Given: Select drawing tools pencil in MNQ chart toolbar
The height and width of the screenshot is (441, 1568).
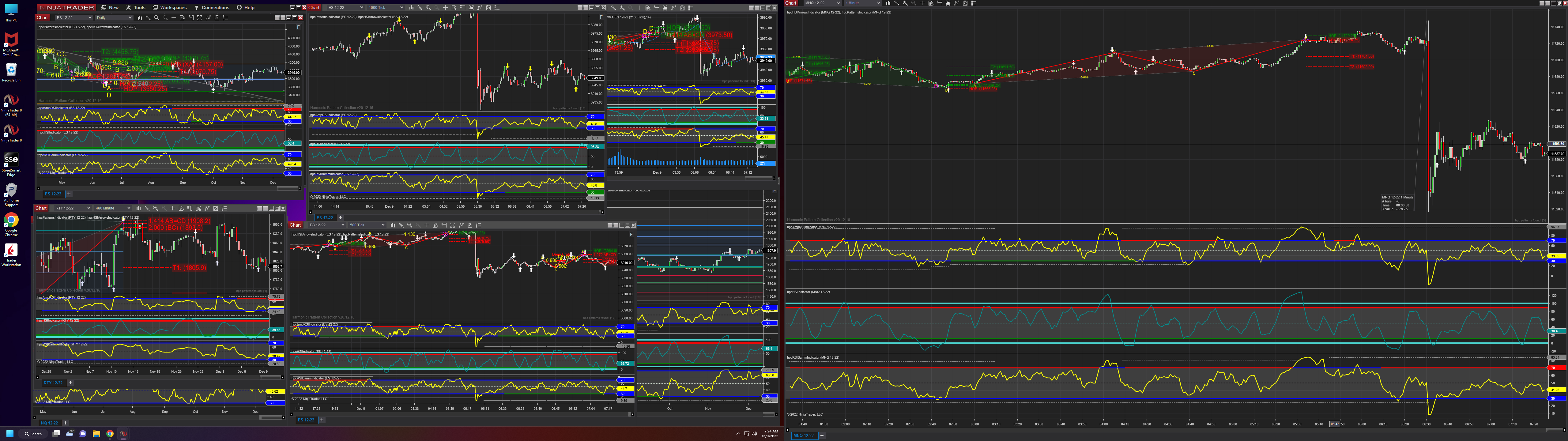Looking at the screenshot, I should point(897,3).
